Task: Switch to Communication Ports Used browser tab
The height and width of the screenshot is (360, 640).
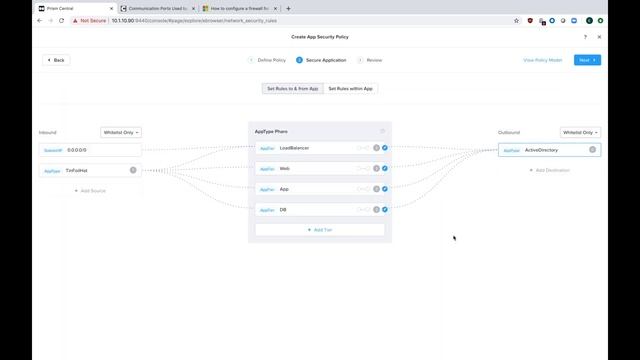Action: [158, 8]
